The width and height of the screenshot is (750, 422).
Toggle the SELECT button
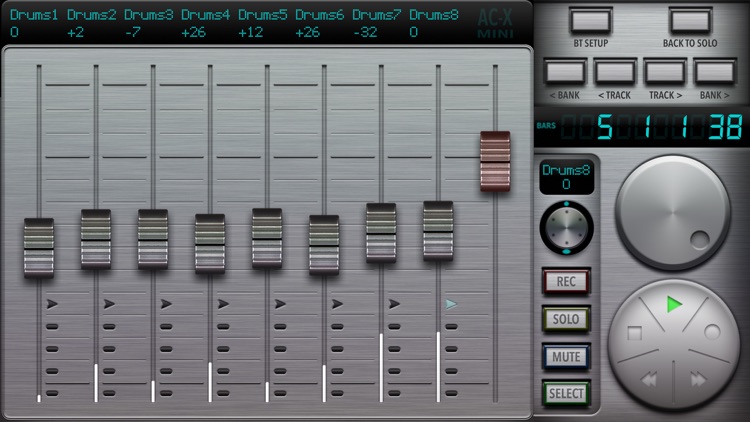coord(566,394)
